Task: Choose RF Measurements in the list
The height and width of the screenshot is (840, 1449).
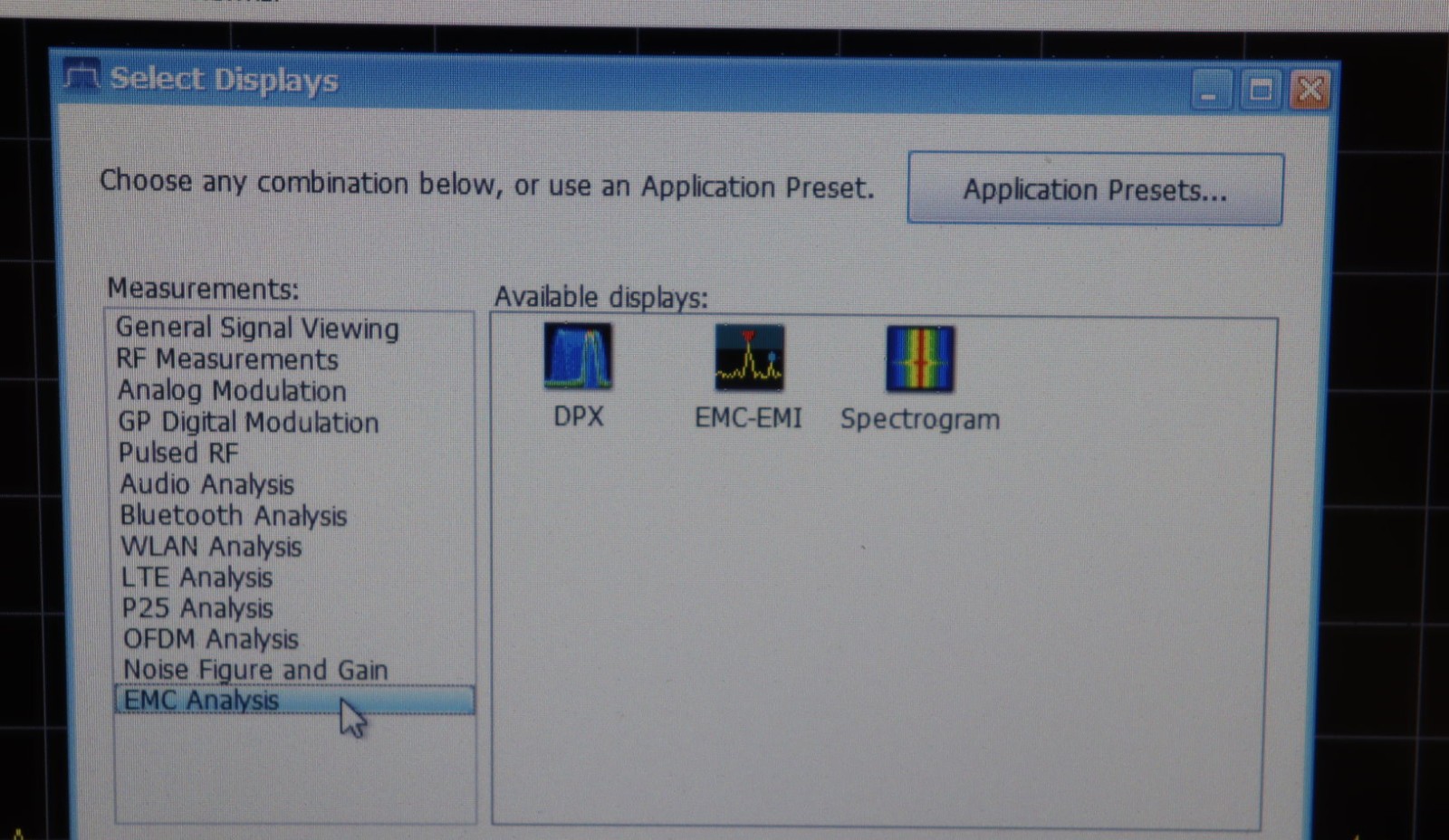Action: pos(227,359)
